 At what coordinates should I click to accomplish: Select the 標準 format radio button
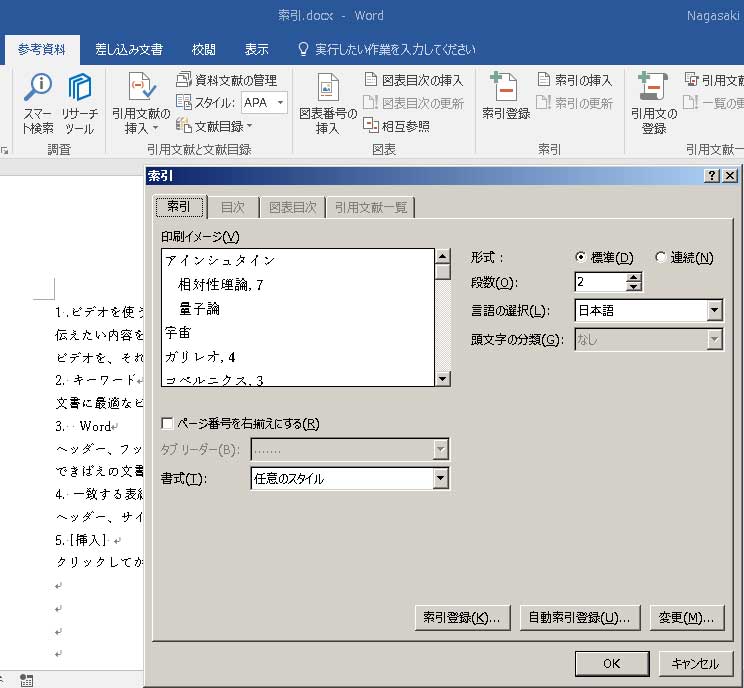coord(581,258)
